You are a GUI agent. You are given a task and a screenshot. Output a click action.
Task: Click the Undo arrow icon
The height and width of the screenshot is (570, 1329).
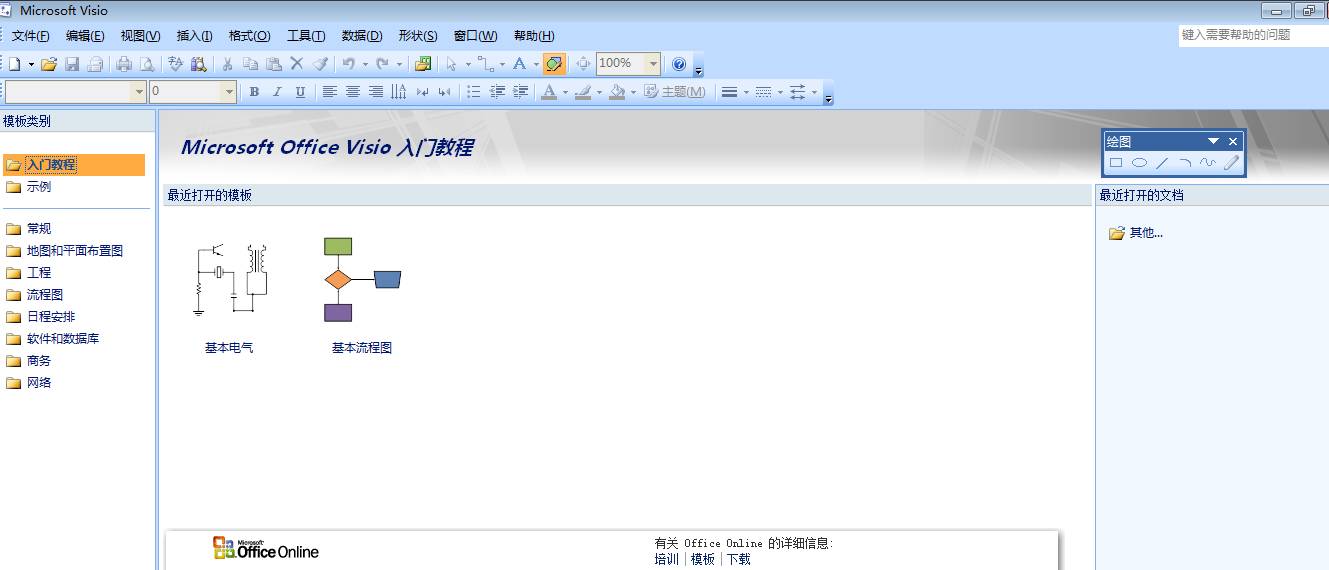348,64
